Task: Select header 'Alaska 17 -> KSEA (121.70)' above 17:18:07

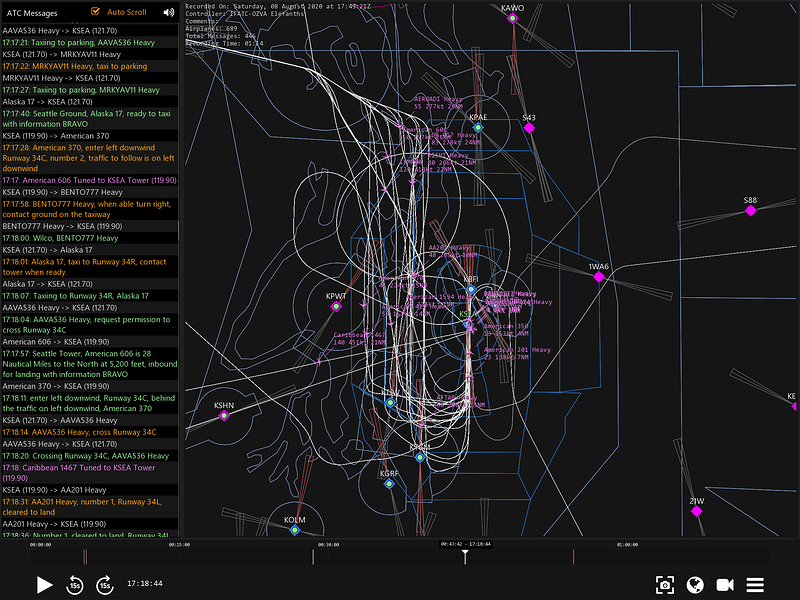Action: (90, 284)
